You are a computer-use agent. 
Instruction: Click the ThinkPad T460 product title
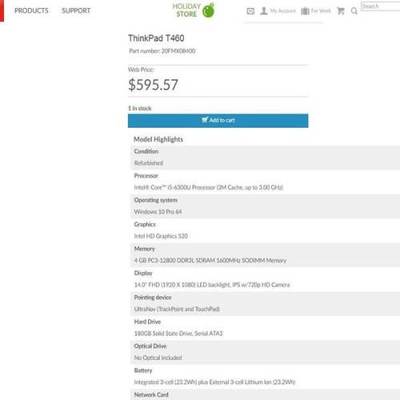point(156,38)
